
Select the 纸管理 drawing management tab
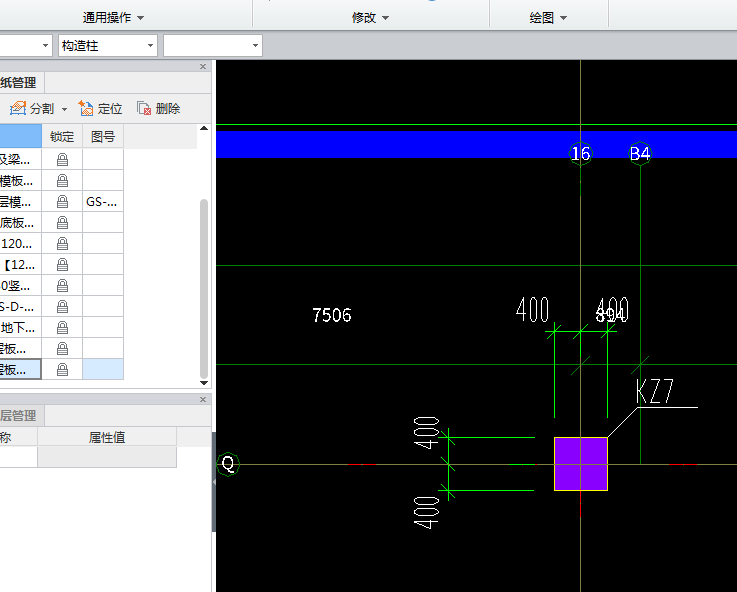pos(22,83)
